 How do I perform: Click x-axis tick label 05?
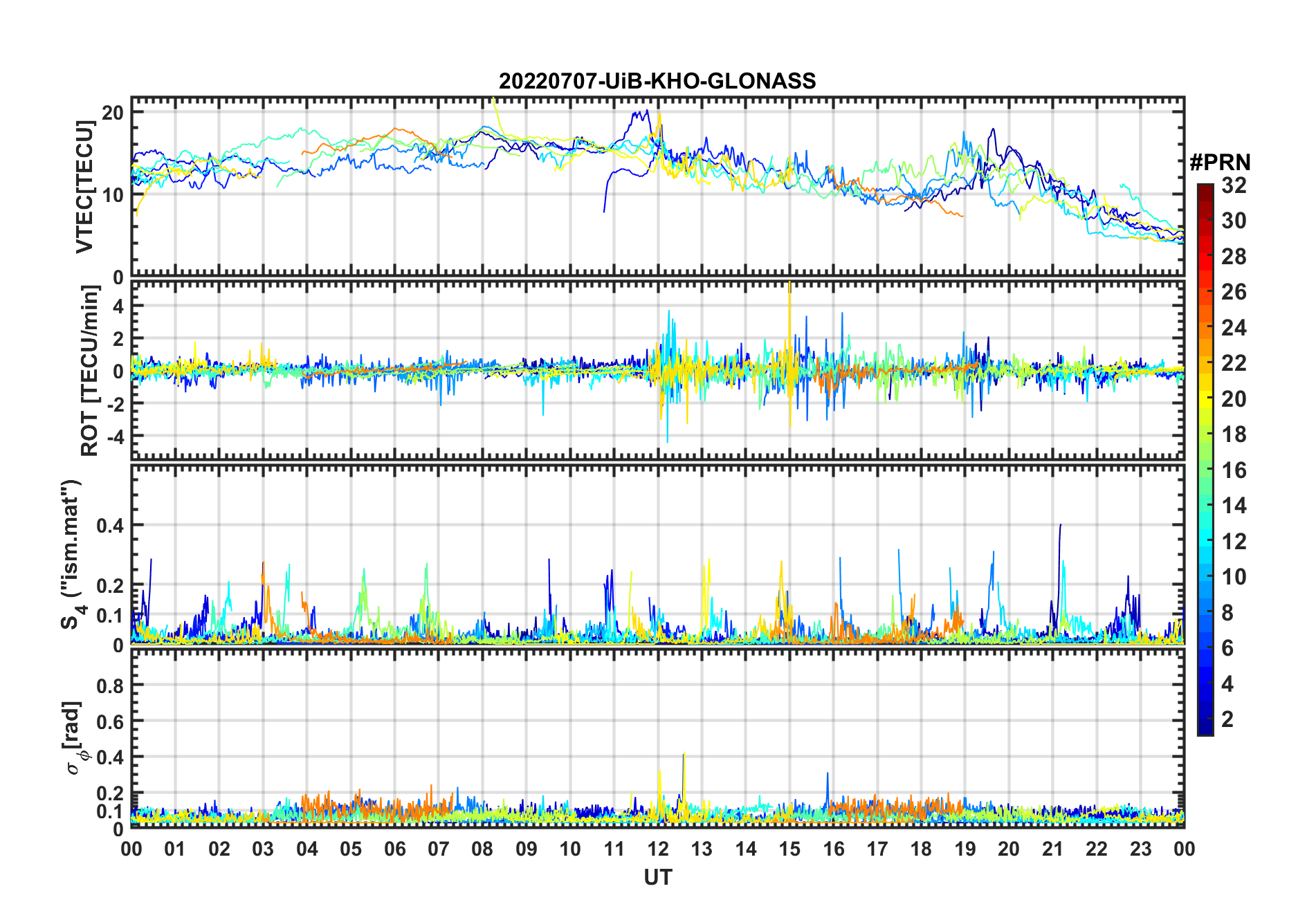tap(351, 849)
